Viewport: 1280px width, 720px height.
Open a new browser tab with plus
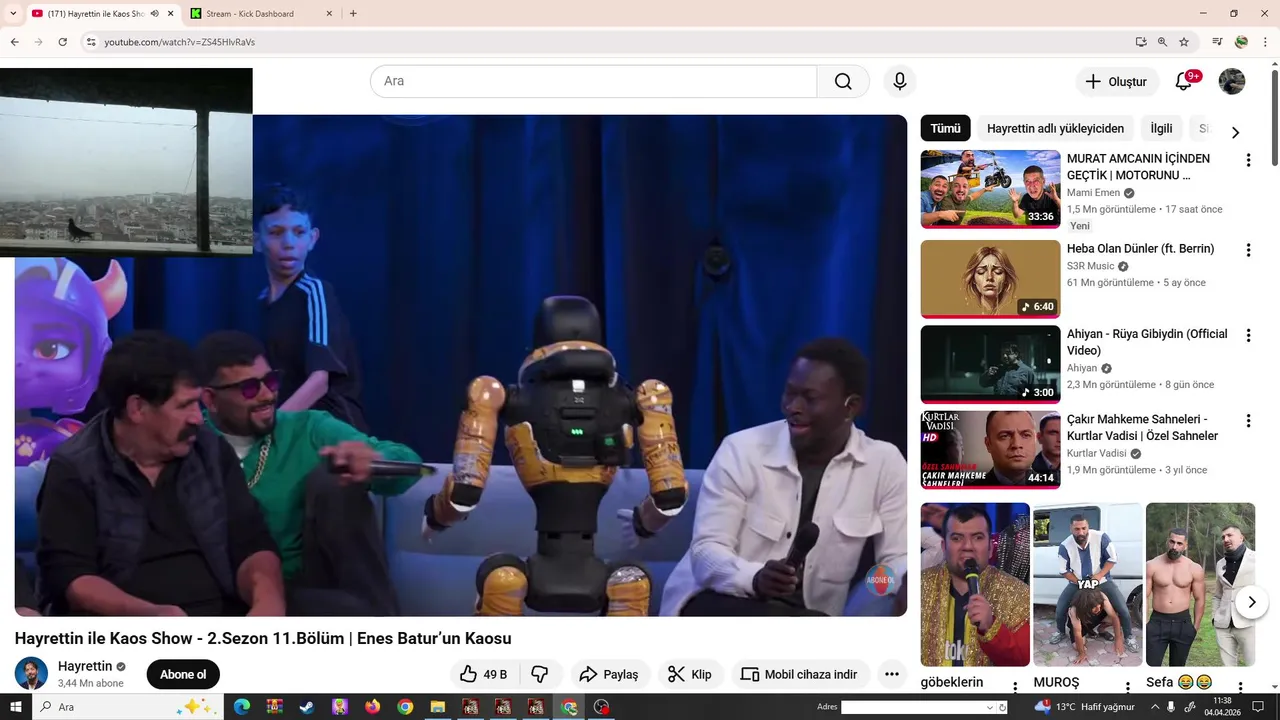pyautogui.click(x=353, y=14)
